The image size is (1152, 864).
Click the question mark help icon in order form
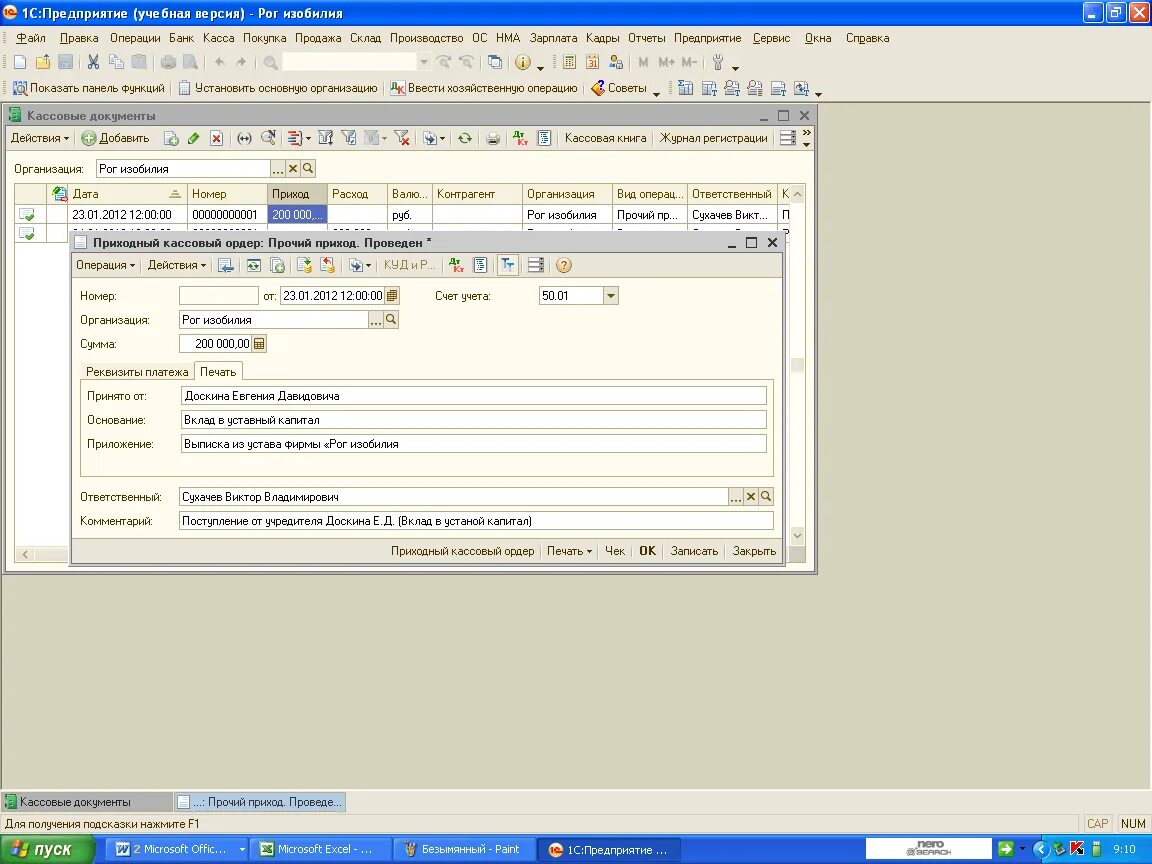[x=564, y=265]
